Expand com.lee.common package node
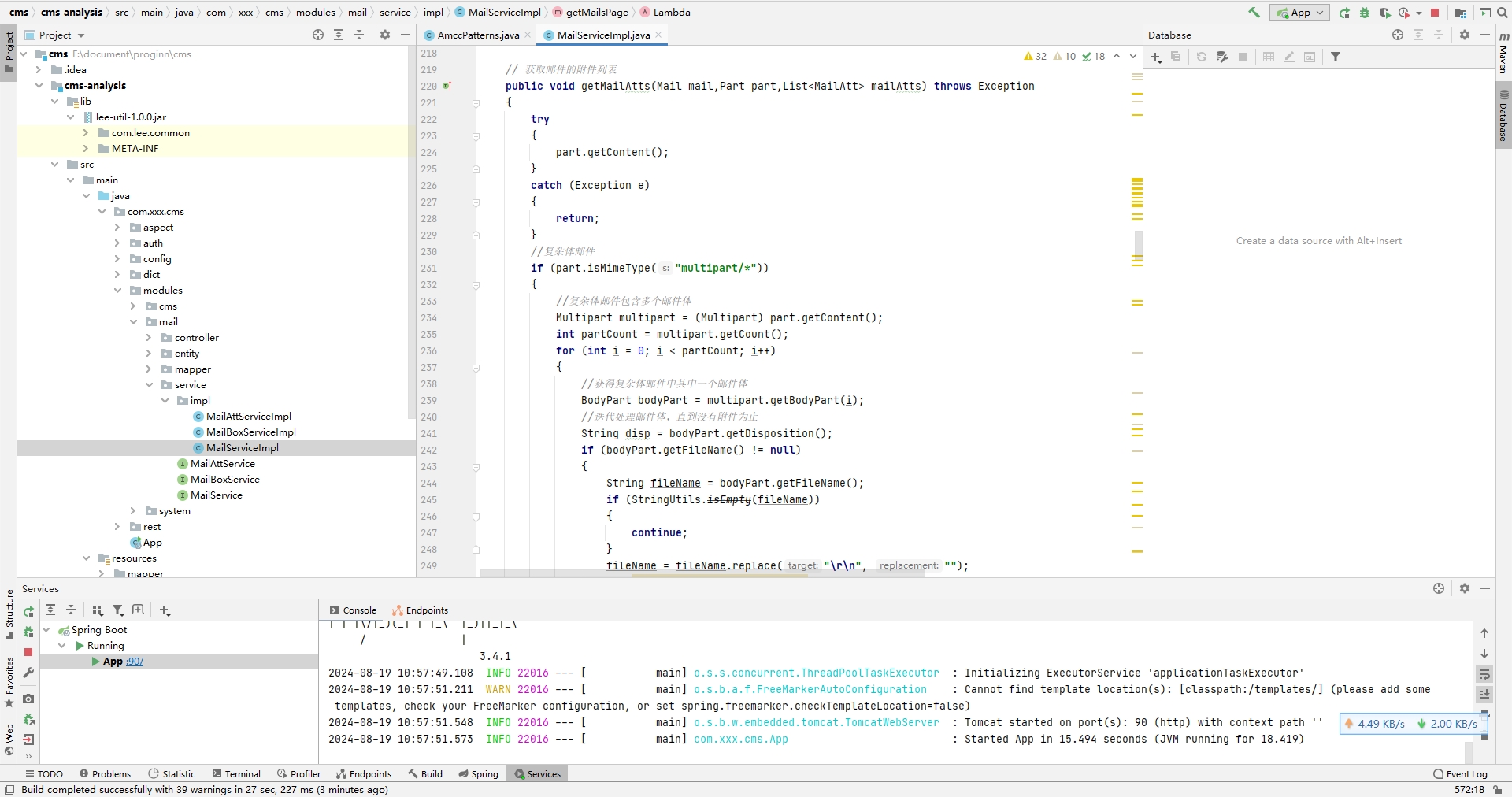The image size is (1512, 797). (86, 133)
